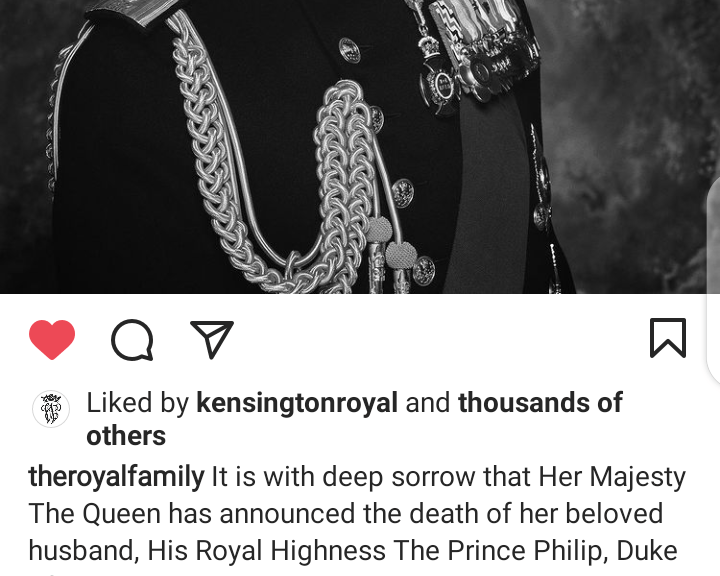This screenshot has height=576, width=720.
Task: Unlike the post via the red heart
Action: click(x=52, y=339)
